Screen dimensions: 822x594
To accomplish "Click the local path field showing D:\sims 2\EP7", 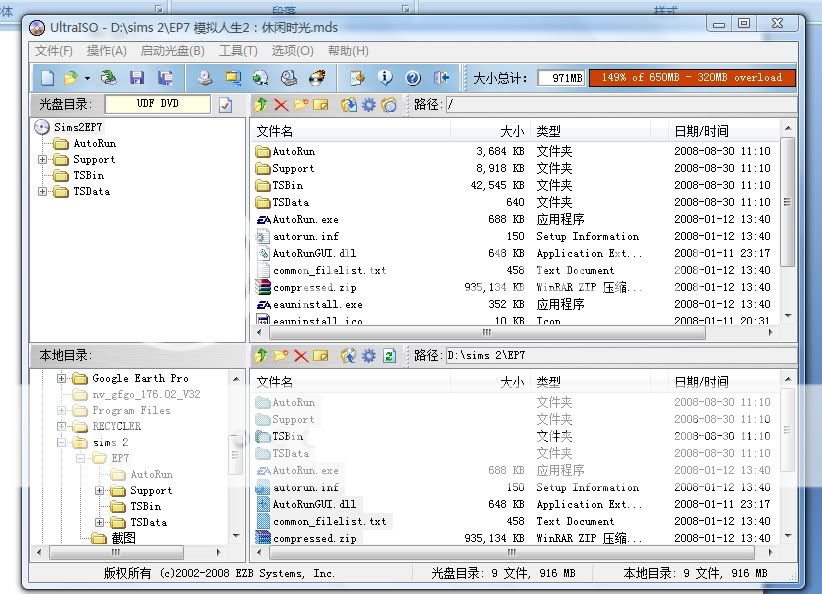I will (x=620, y=355).
